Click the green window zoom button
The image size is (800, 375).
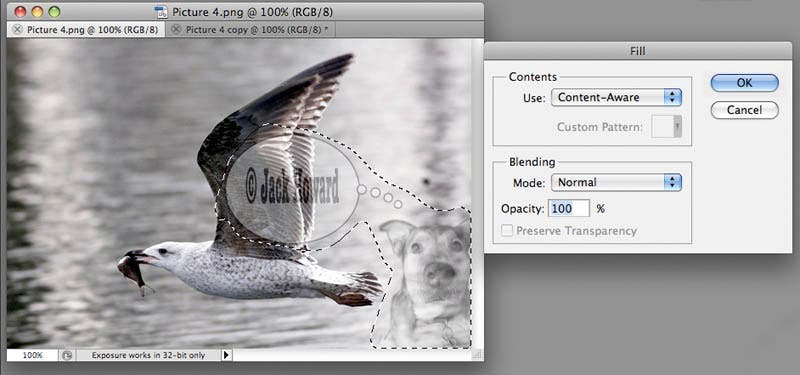54,12
